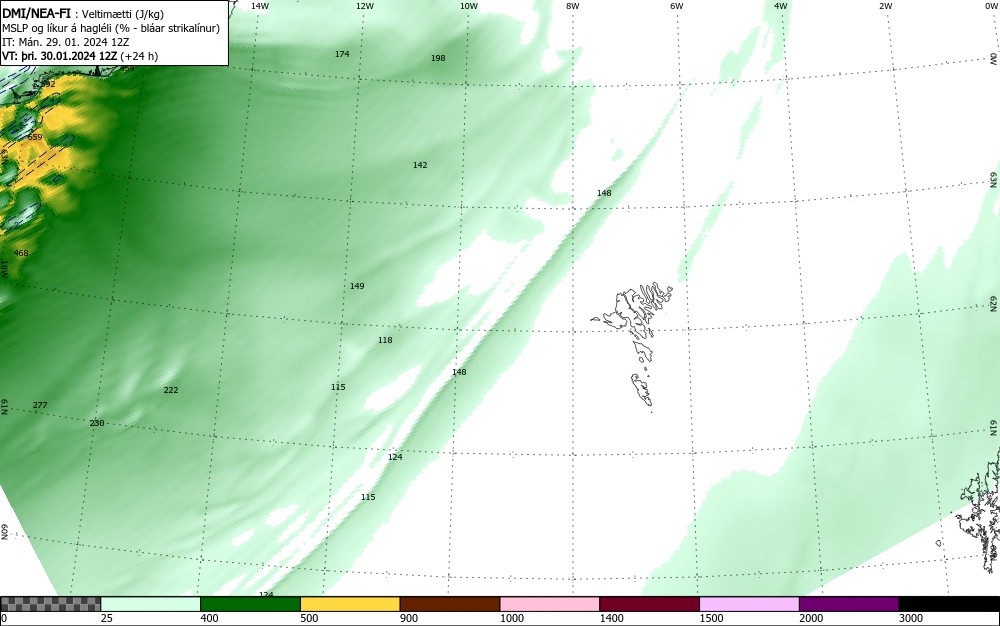Click the map value '468'
The image size is (1000, 626).
[x=21, y=253]
